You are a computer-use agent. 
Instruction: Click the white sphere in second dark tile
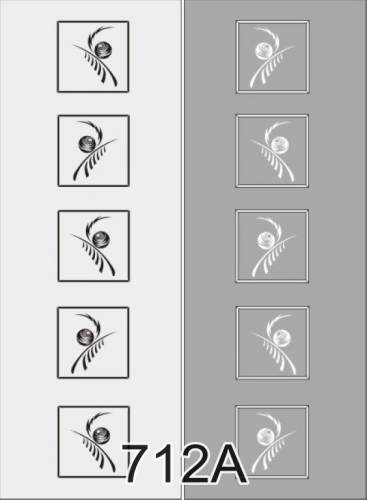(x=279, y=146)
